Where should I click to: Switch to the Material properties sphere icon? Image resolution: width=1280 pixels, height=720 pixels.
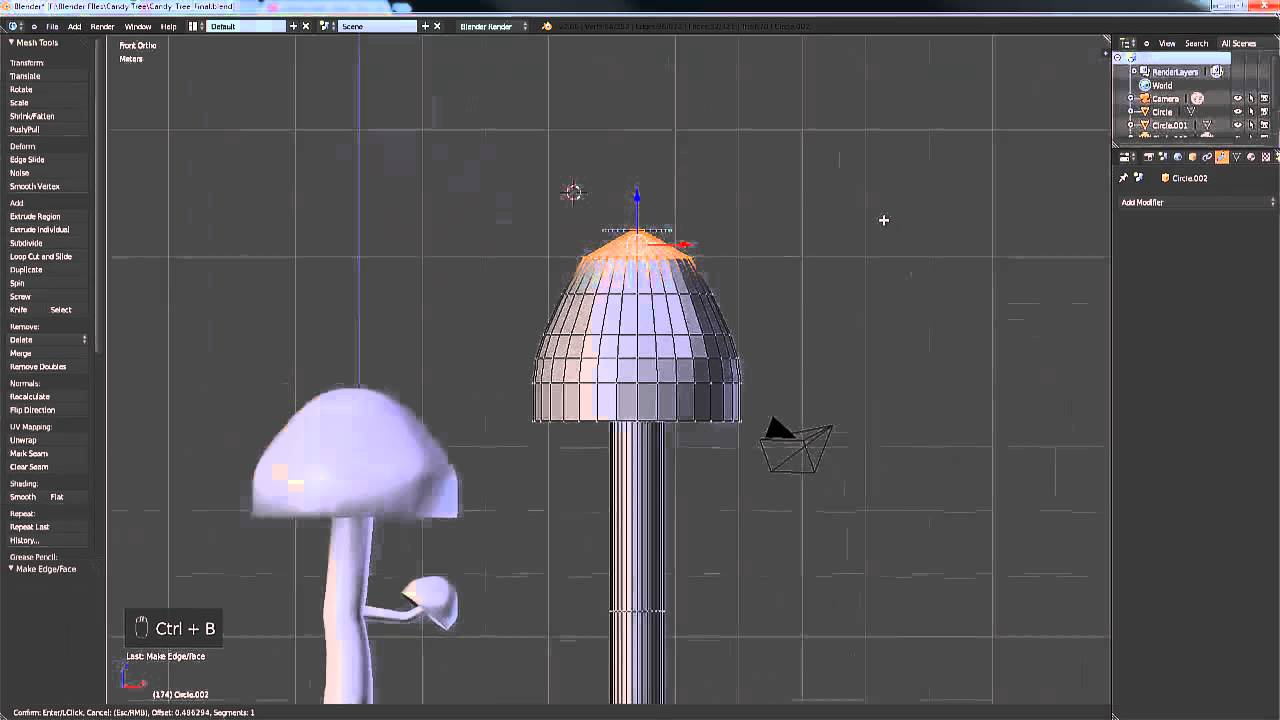click(x=1251, y=157)
